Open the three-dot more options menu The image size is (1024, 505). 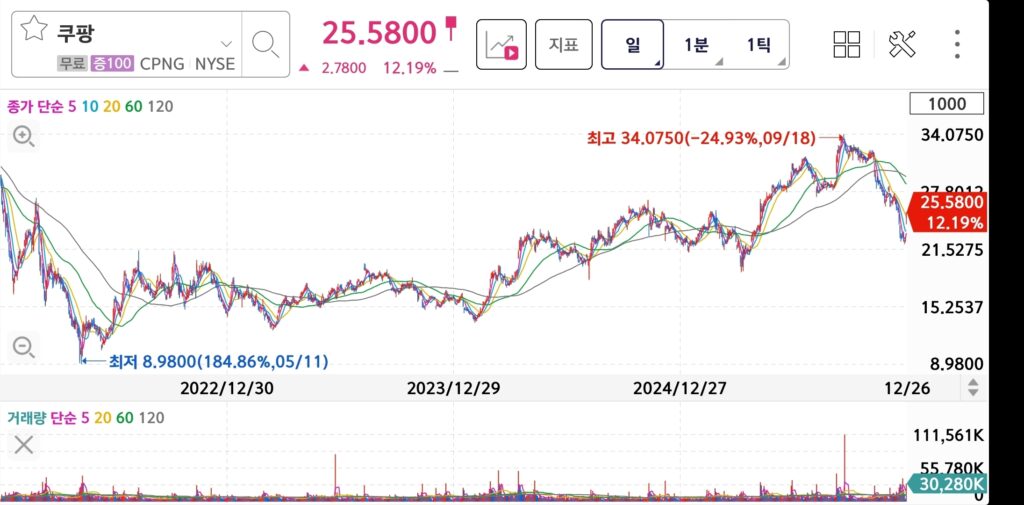tap(957, 44)
